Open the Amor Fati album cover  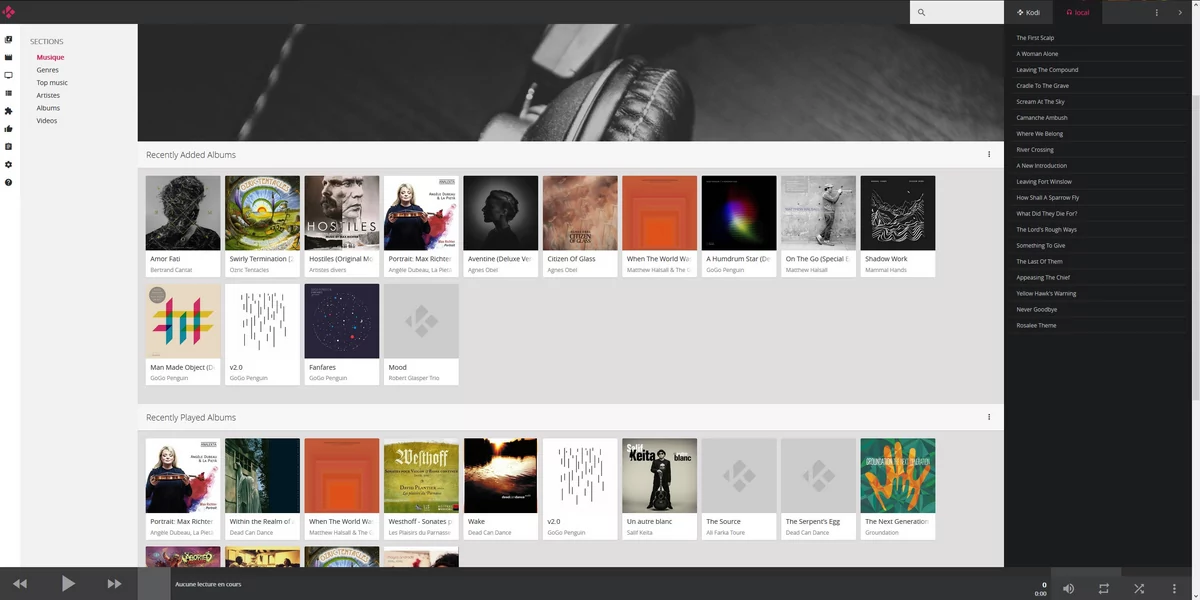click(x=183, y=213)
